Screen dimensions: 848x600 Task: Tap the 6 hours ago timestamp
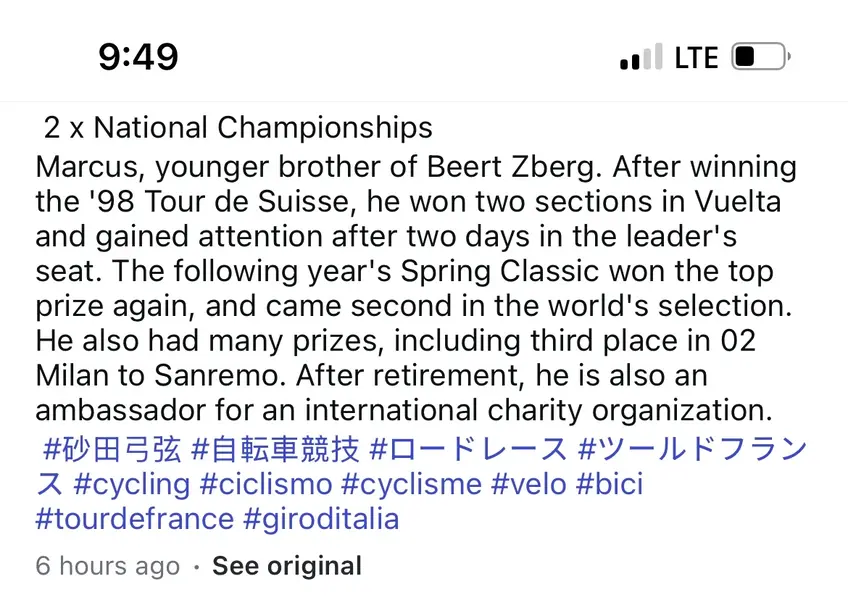point(108,566)
